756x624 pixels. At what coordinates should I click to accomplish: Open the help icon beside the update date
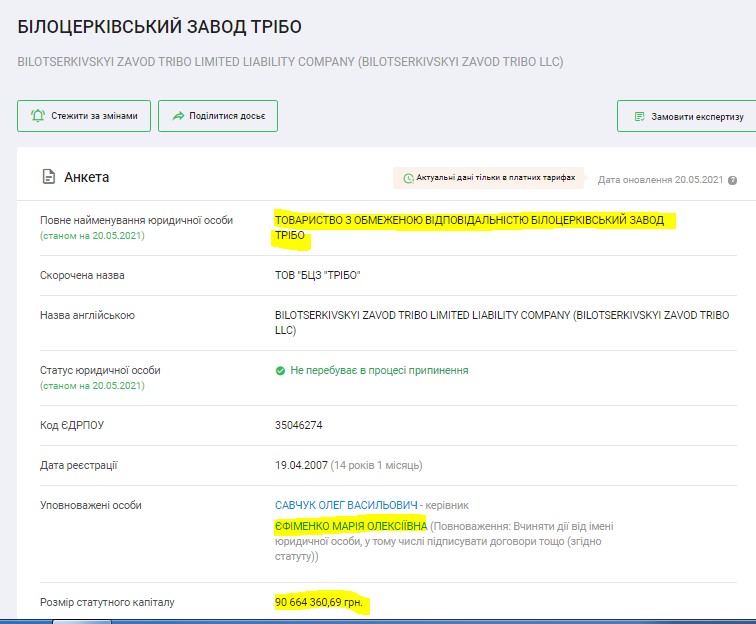[733, 181]
